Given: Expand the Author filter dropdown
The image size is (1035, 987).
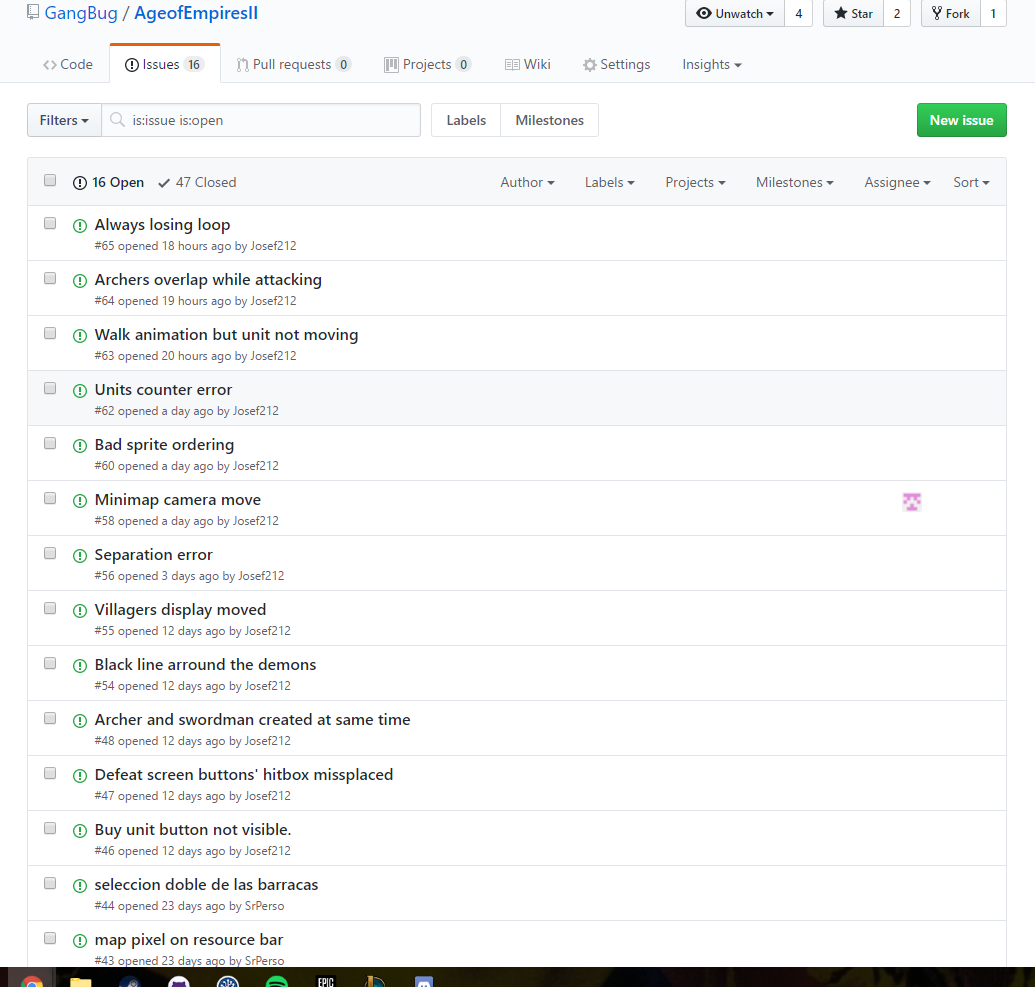Looking at the screenshot, I should 527,182.
